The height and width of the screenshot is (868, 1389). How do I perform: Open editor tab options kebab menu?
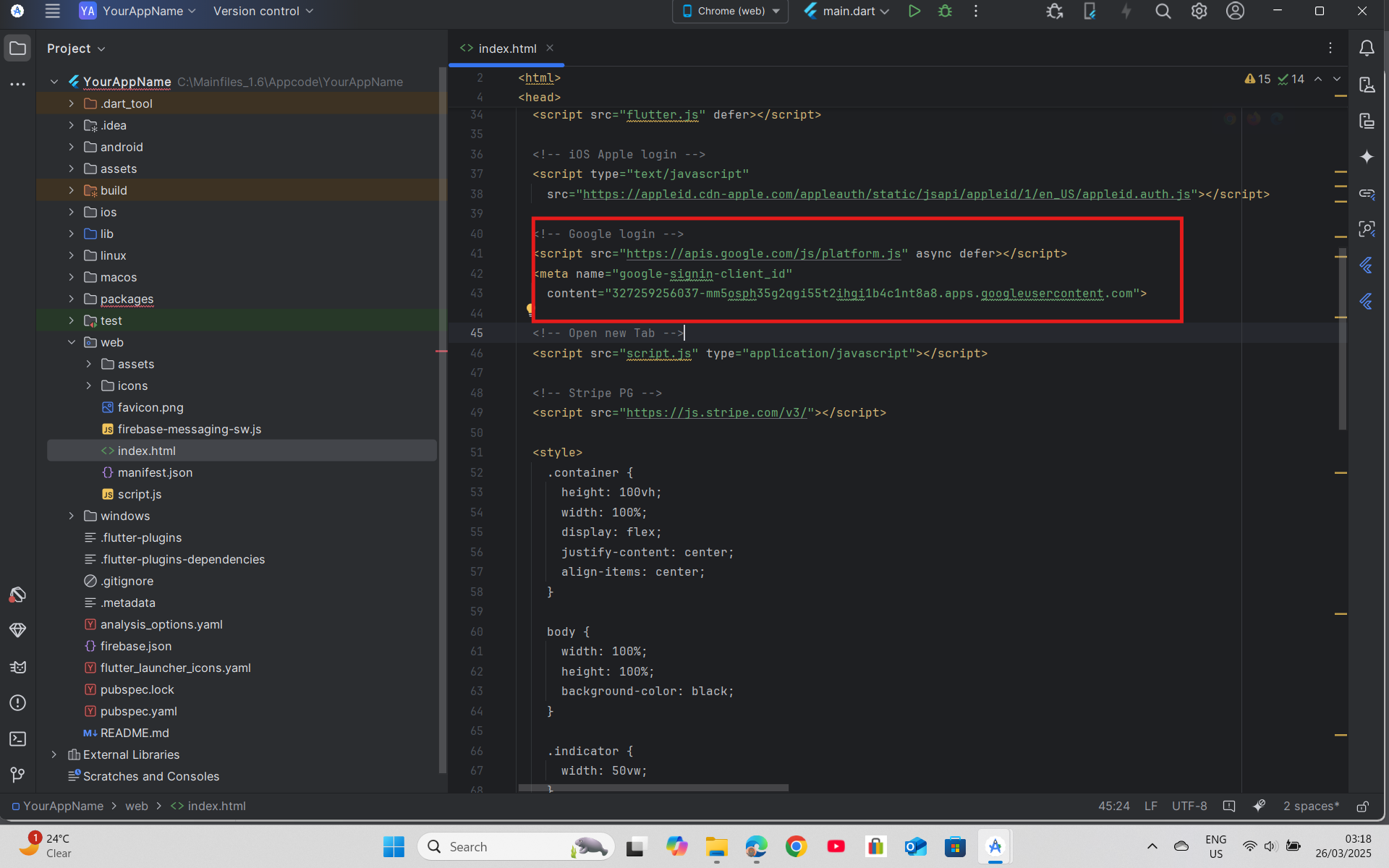point(1330,48)
